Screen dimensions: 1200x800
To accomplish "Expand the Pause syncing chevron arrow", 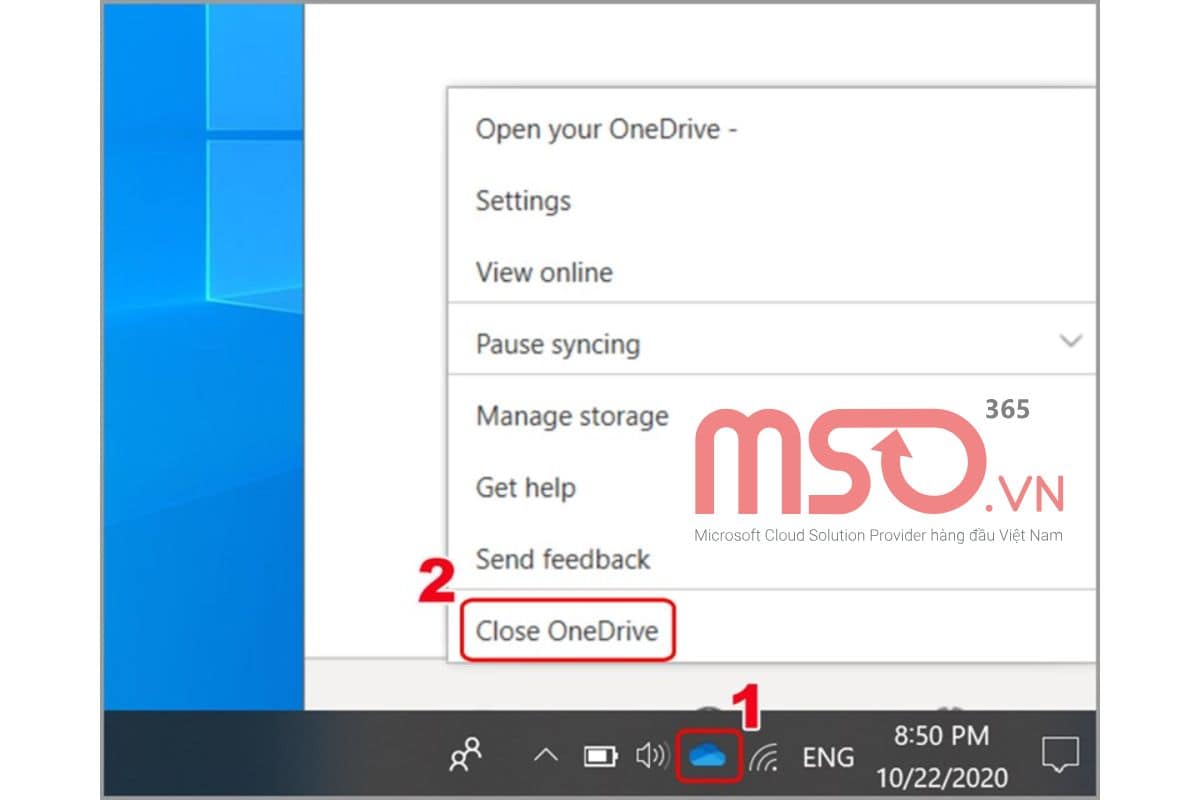I will (1071, 341).
